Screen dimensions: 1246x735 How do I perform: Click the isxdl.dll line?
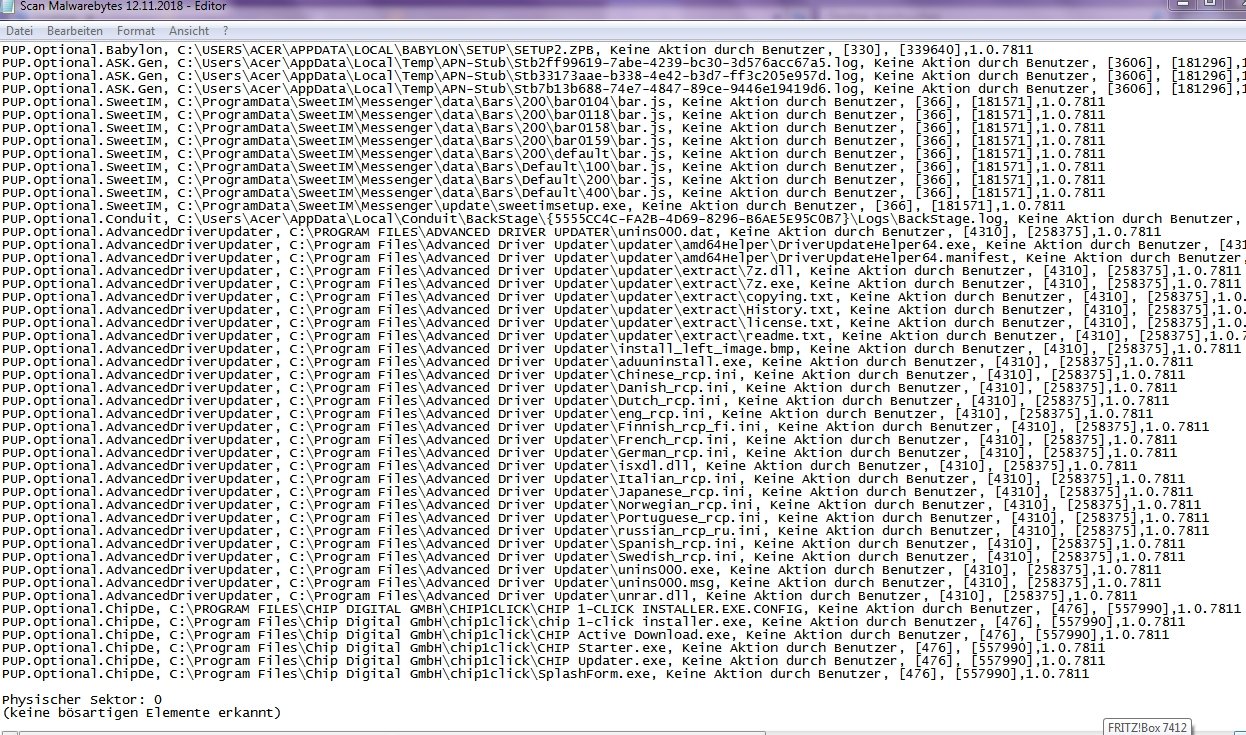[x=569, y=465]
